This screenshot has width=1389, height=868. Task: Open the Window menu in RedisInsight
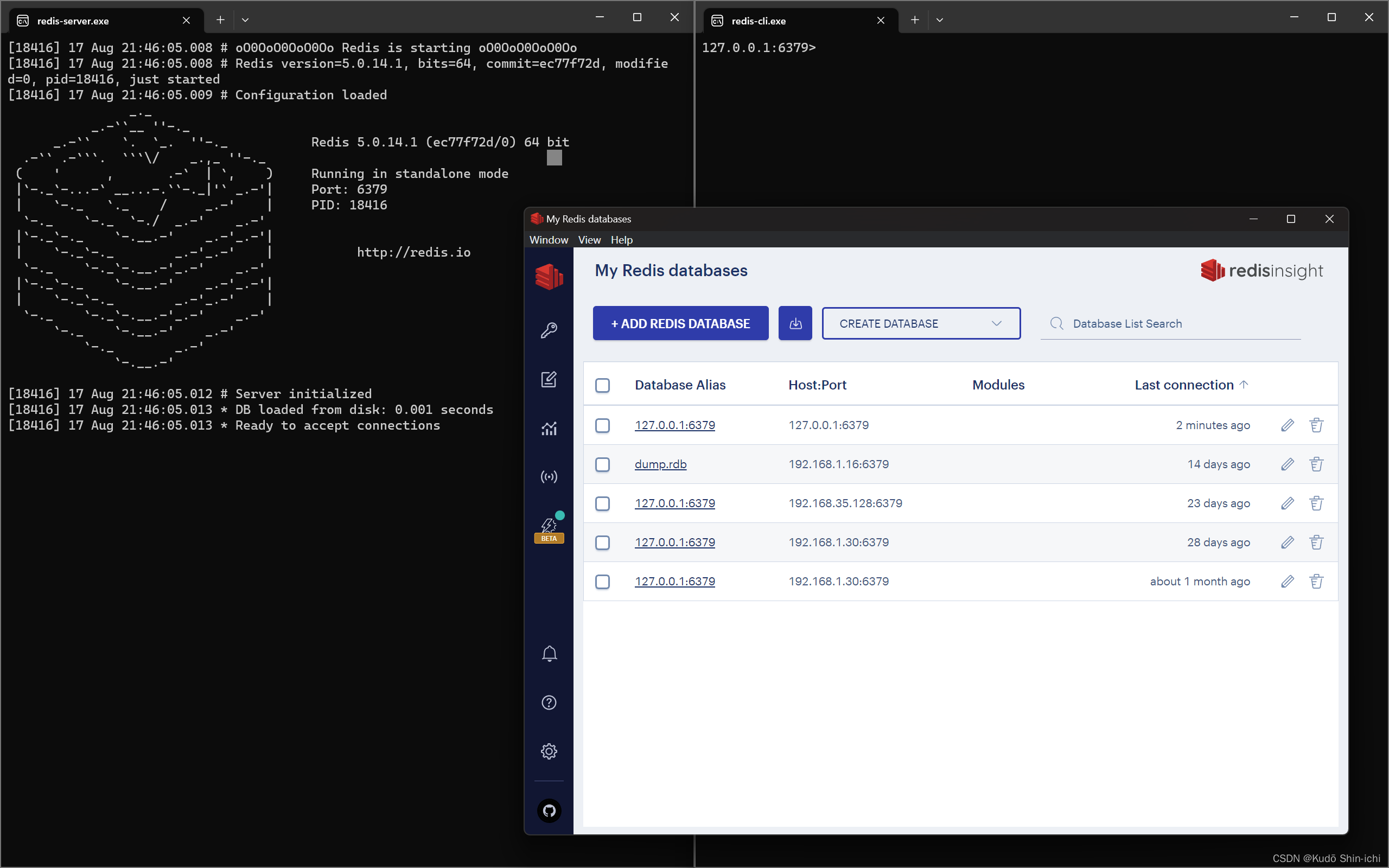(x=549, y=240)
